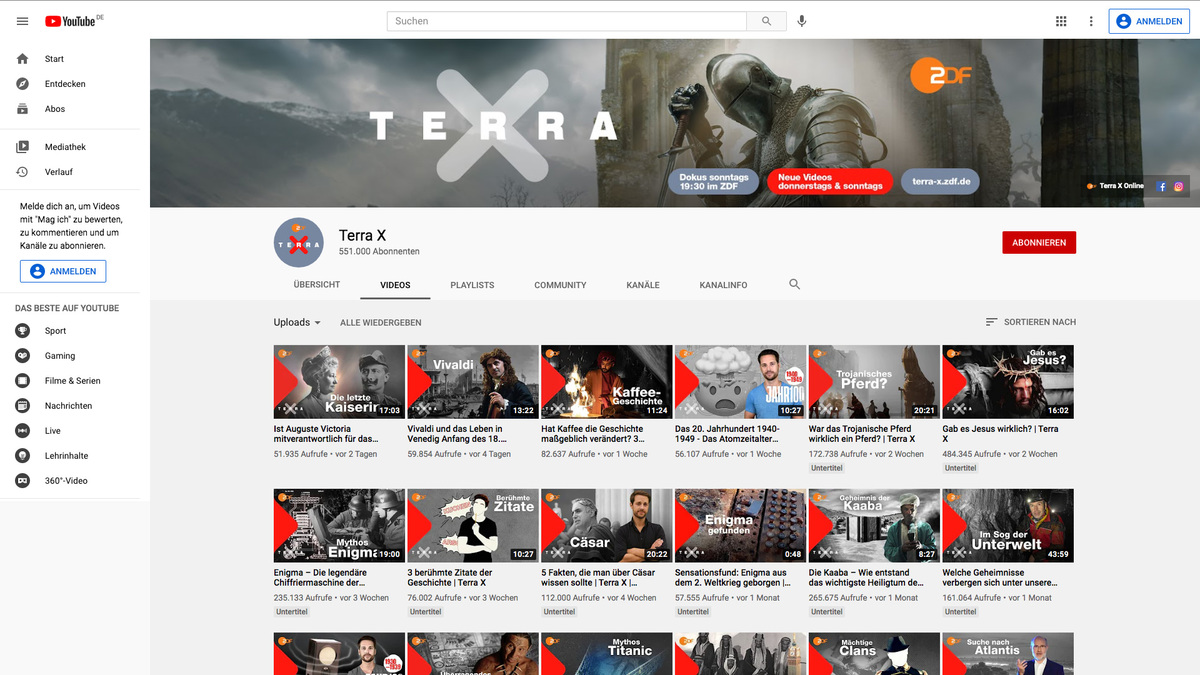The height and width of the screenshot is (675, 1200).
Task: Click the terra-x.zdf.de banner link
Action: pos(939,181)
